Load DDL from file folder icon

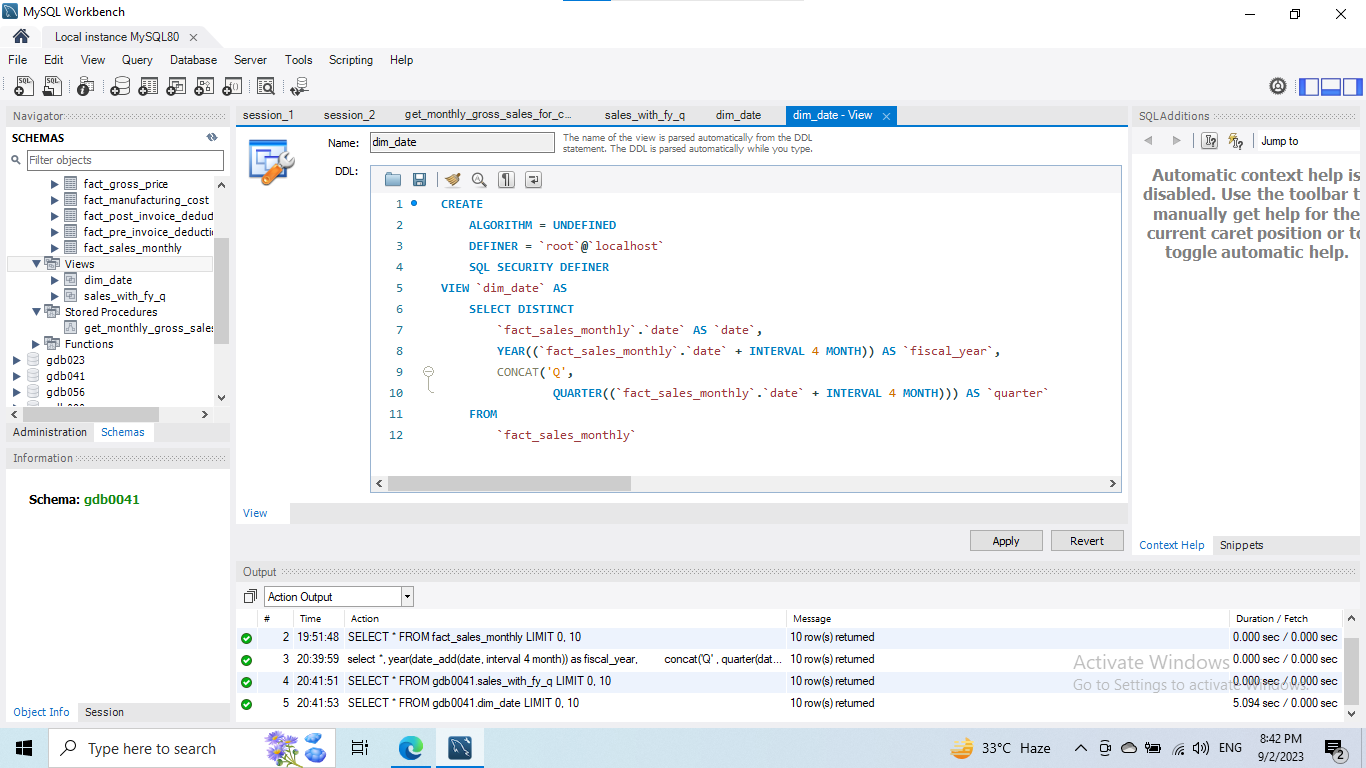[392, 179]
